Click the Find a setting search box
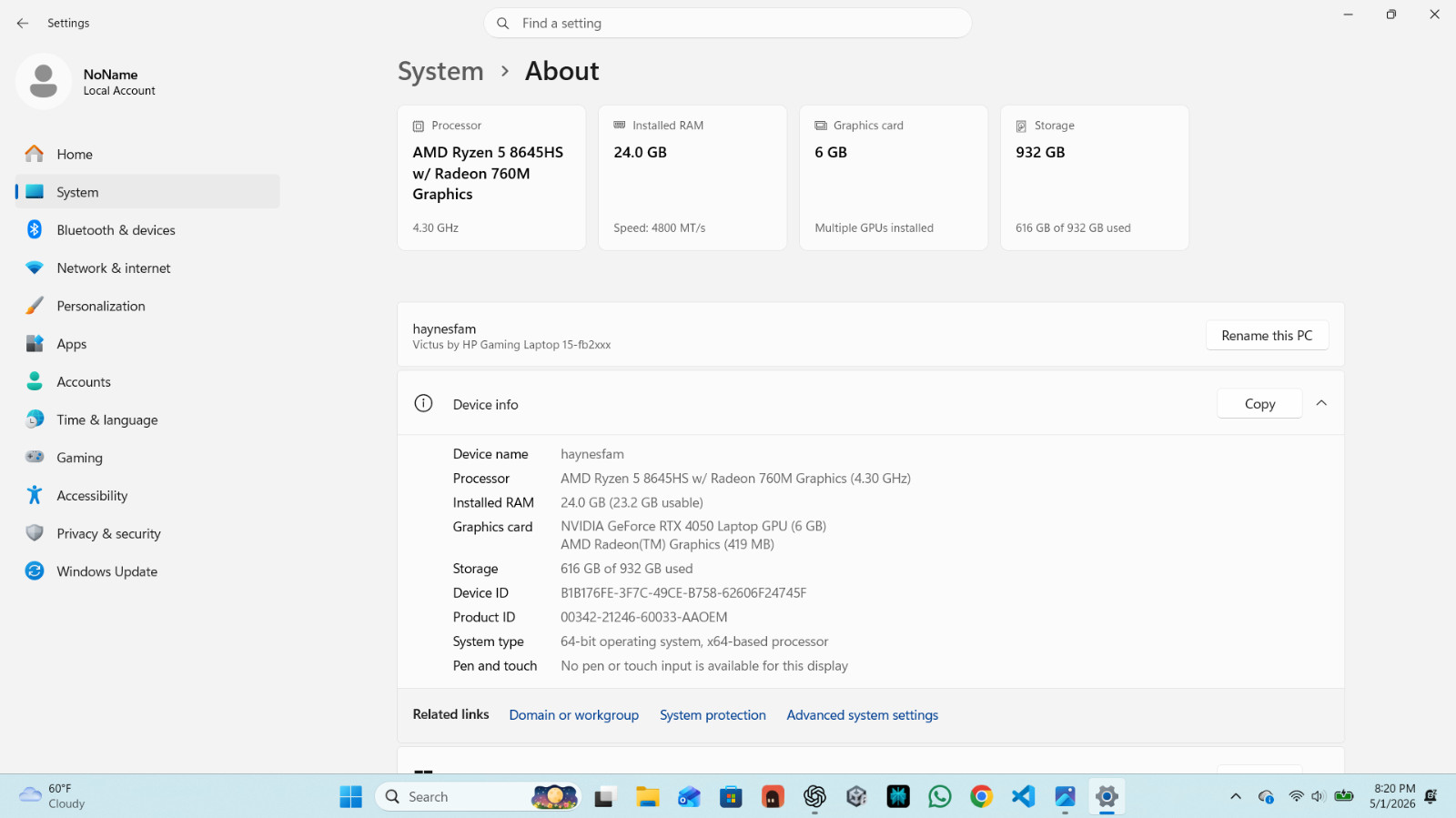The image size is (1456, 818). pyautogui.click(x=728, y=23)
